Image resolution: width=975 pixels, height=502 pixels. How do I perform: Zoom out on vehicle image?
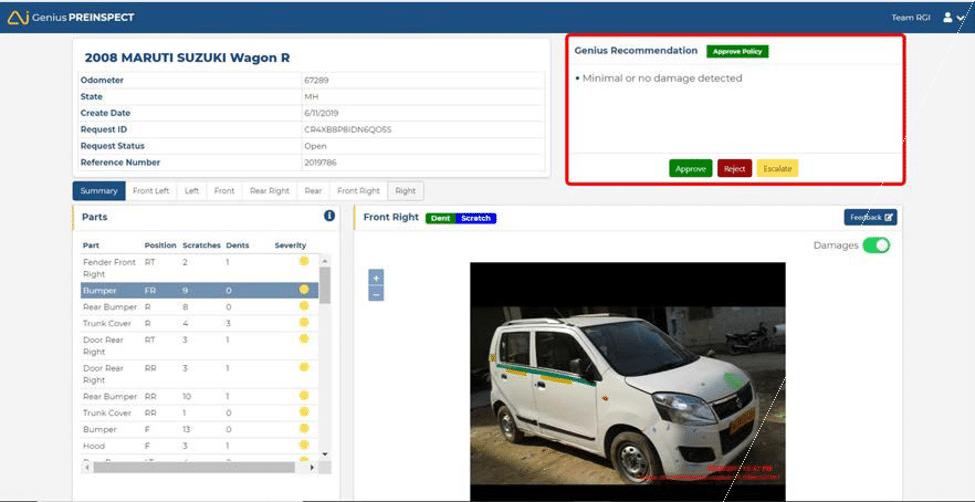pyautogui.click(x=376, y=293)
